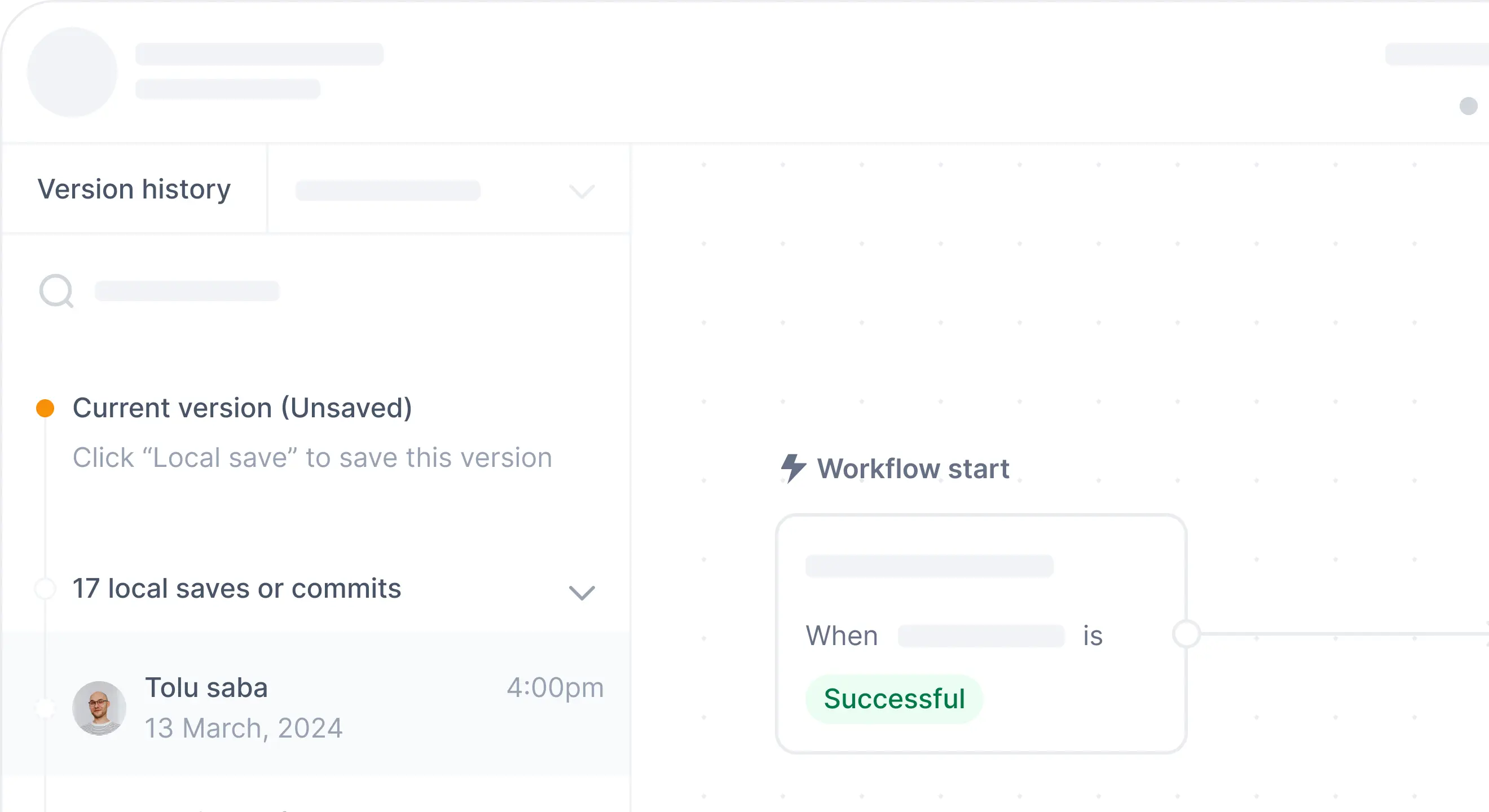The width and height of the screenshot is (1489, 812).
Task: Select the Current version (Unsaved) entry
Action: [x=243, y=408]
